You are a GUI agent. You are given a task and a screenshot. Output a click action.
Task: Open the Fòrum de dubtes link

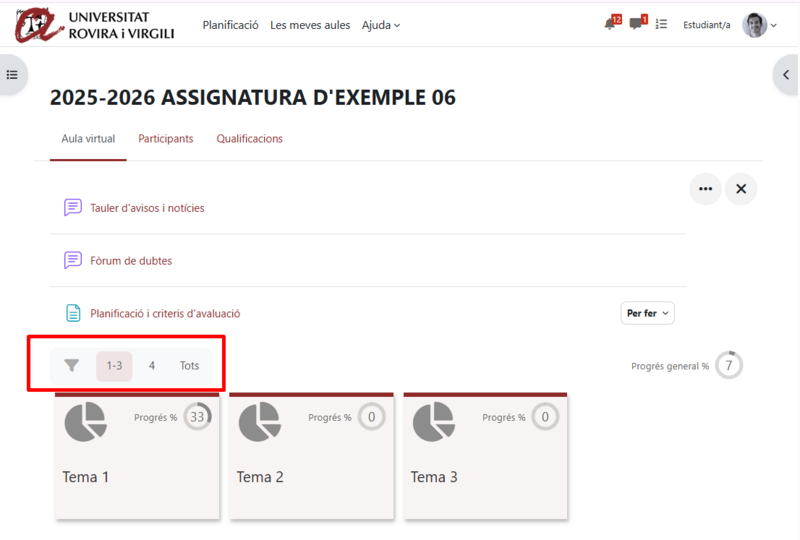click(131, 261)
